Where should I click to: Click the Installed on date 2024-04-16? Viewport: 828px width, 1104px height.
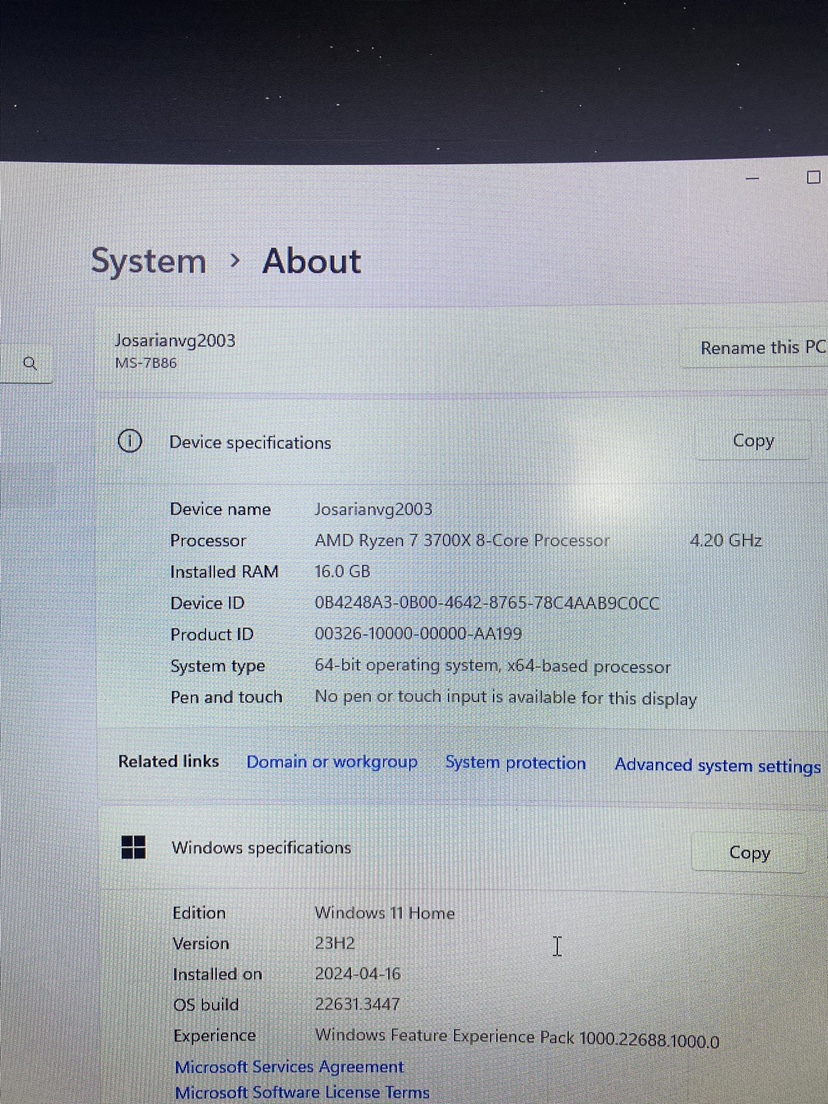(x=358, y=974)
